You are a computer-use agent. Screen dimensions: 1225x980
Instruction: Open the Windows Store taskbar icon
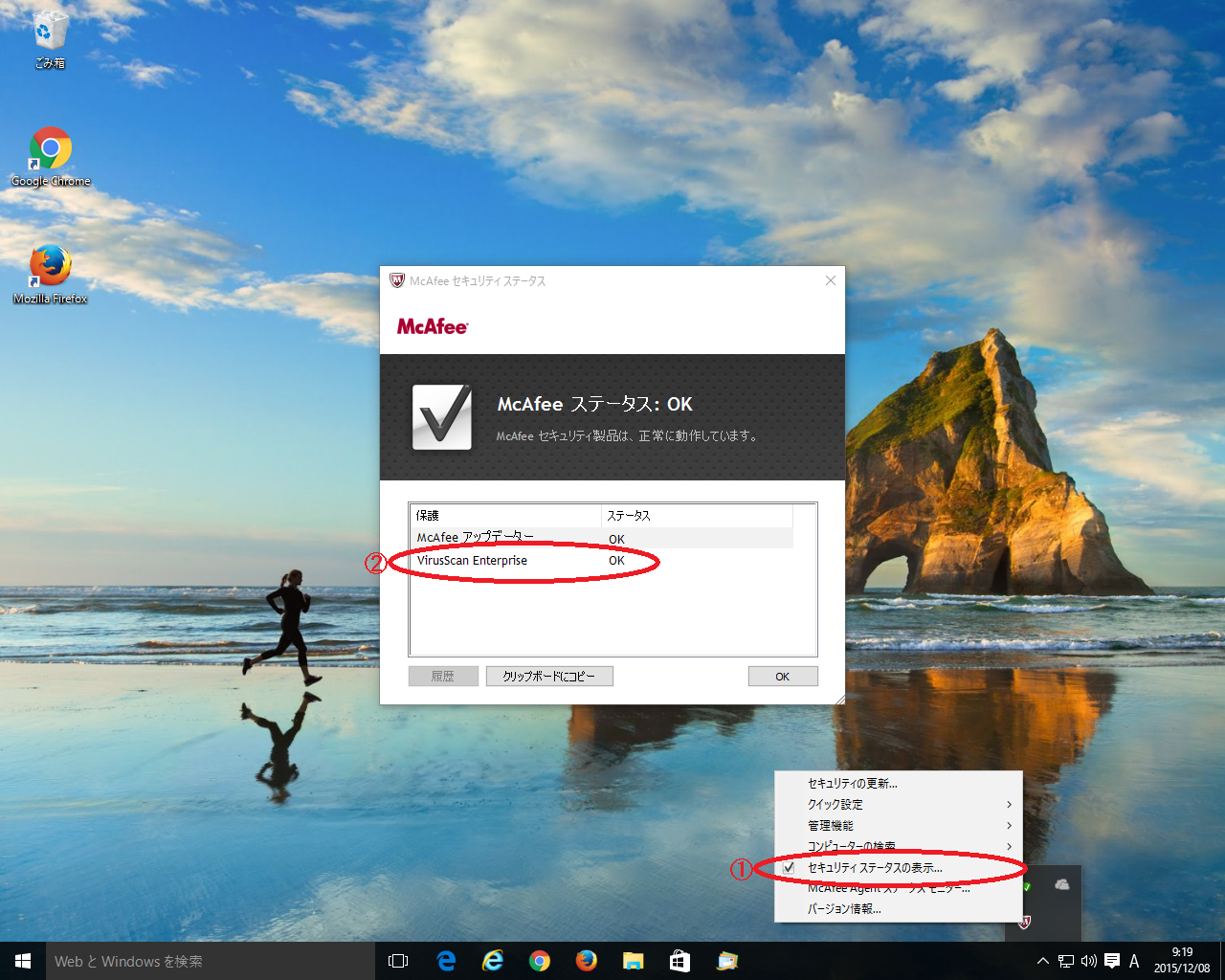pyautogui.click(x=679, y=961)
